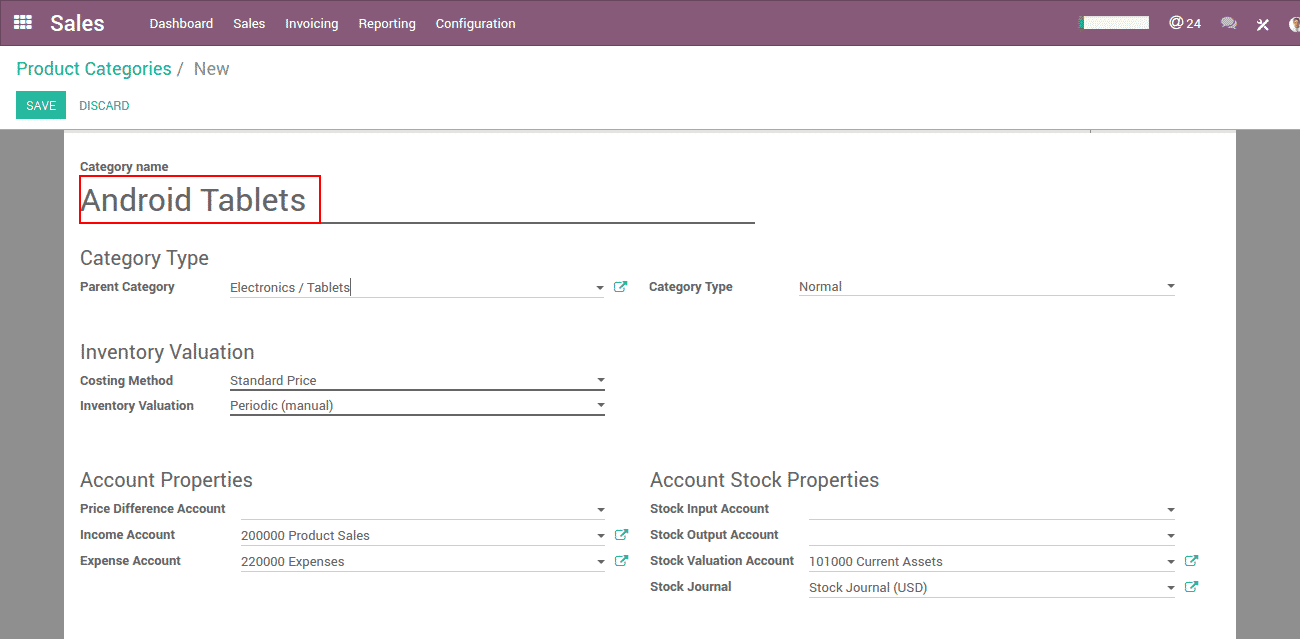Open the conversations chat icon

(x=1229, y=23)
